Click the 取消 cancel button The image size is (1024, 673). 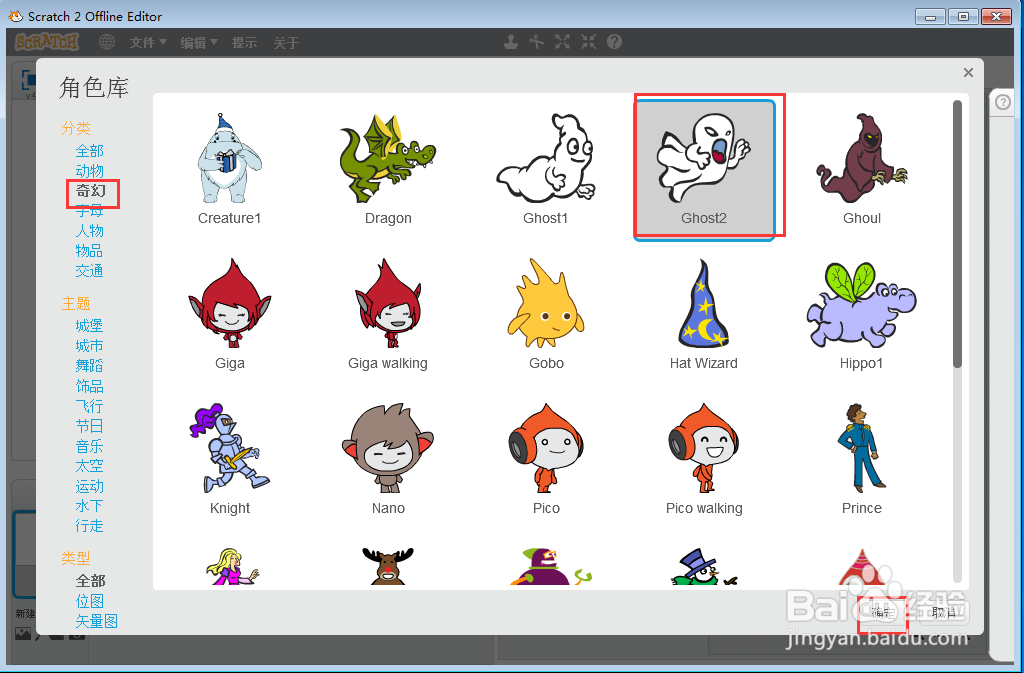point(944,612)
